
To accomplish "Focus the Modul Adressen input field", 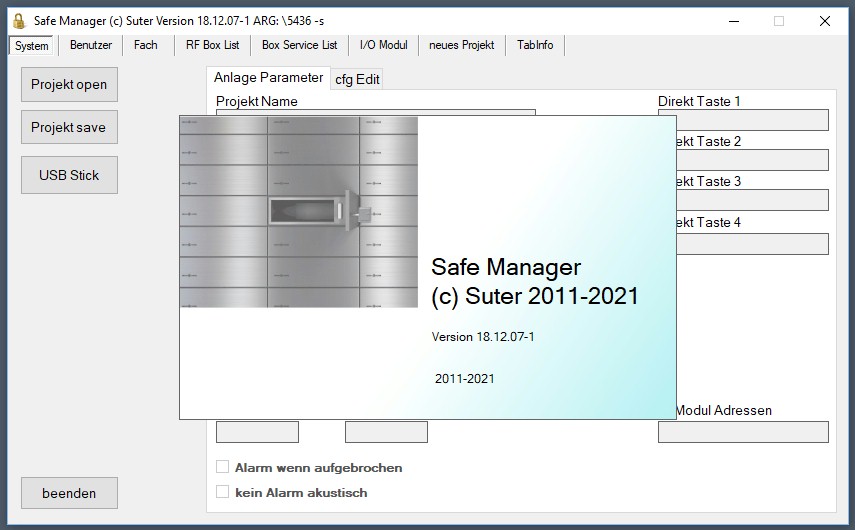I will point(743,432).
